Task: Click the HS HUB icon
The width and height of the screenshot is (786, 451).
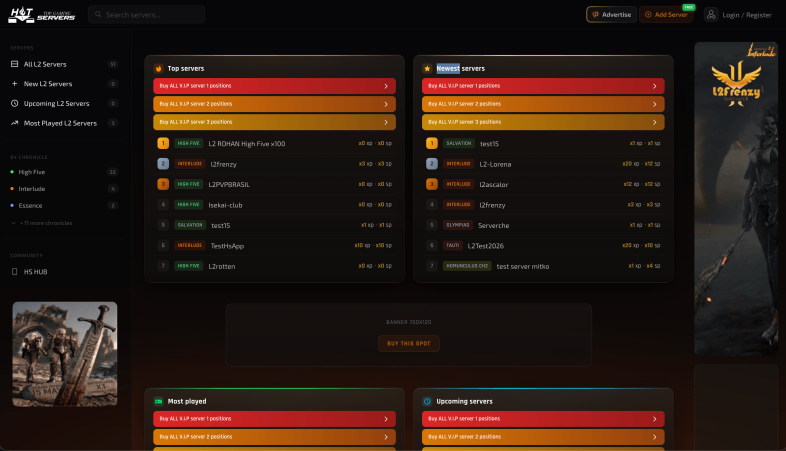Action: click(x=15, y=272)
